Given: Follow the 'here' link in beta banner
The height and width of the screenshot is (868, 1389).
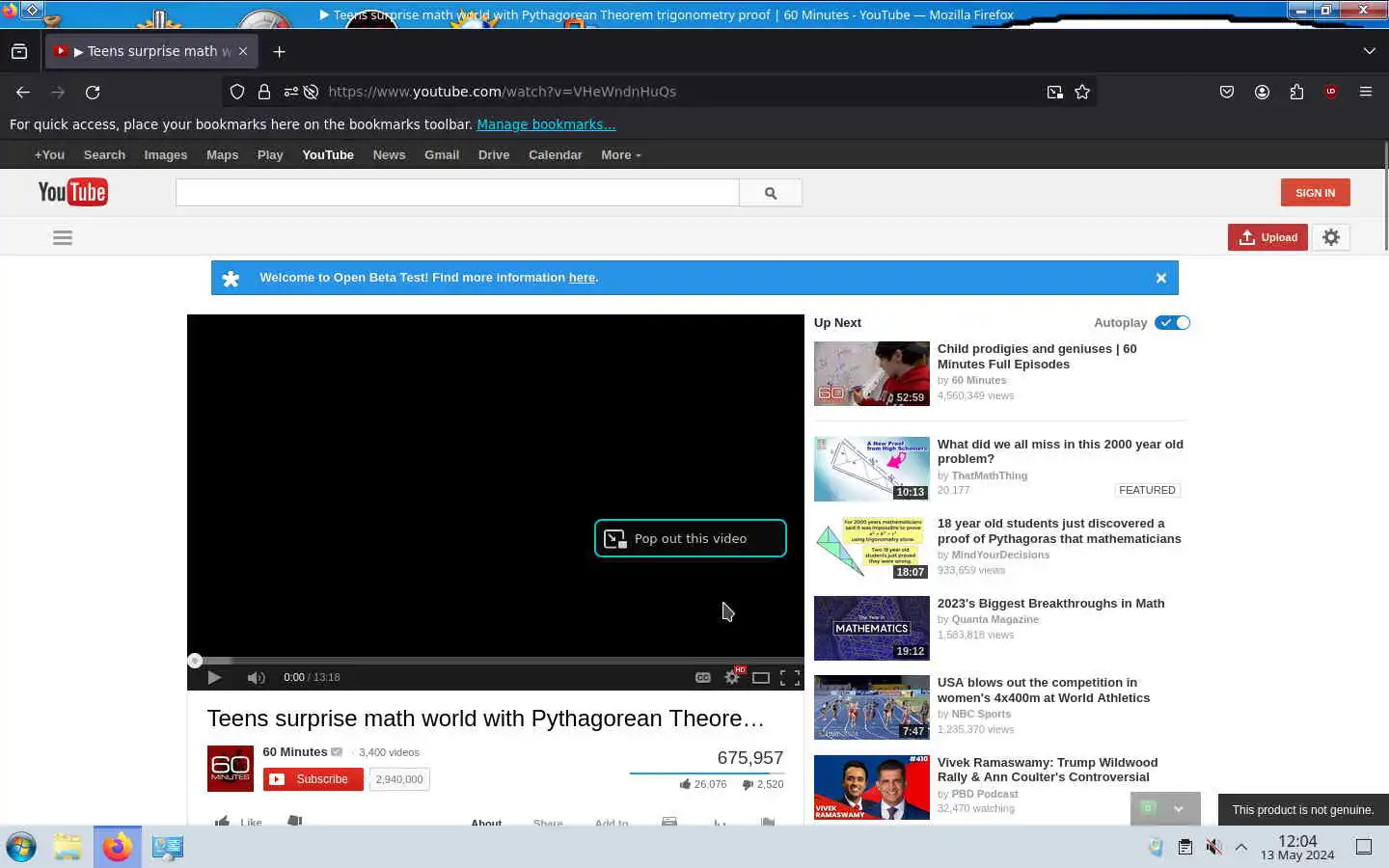Looking at the screenshot, I should [582, 278].
